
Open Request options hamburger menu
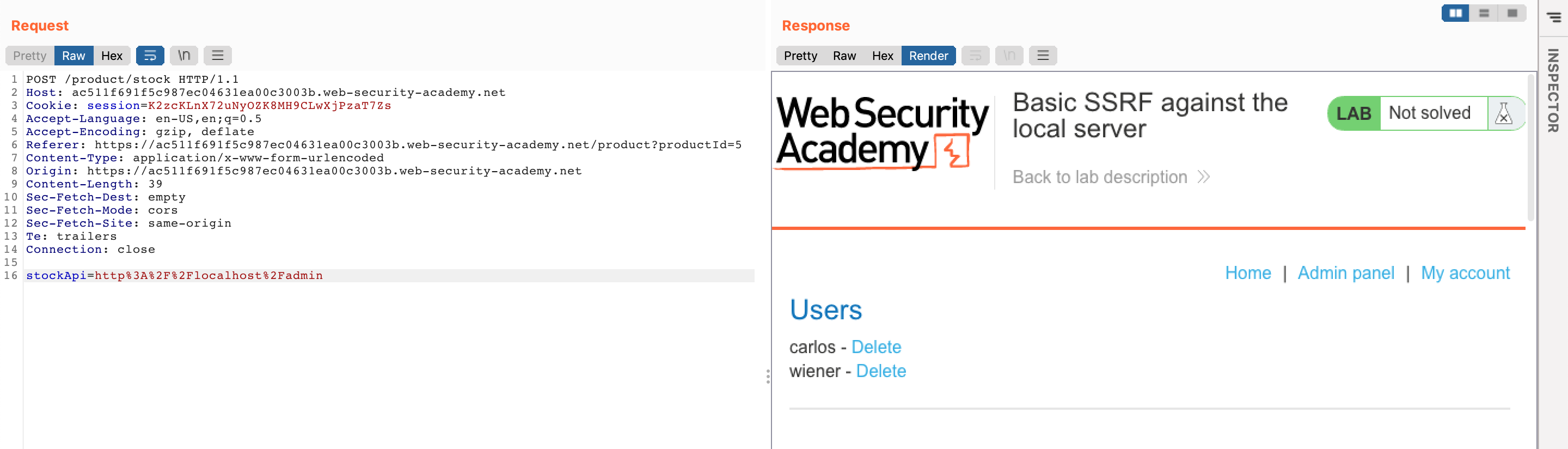[x=217, y=56]
